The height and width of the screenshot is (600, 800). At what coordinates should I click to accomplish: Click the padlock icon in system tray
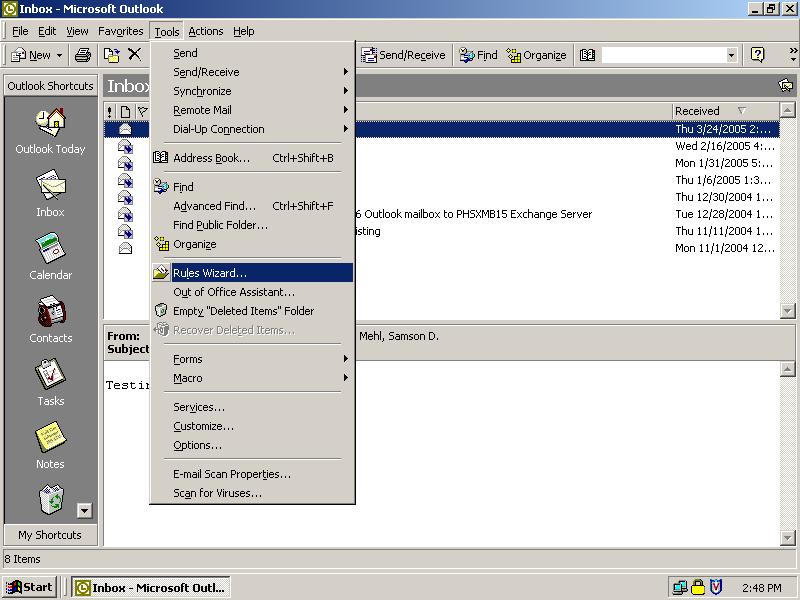click(697, 588)
